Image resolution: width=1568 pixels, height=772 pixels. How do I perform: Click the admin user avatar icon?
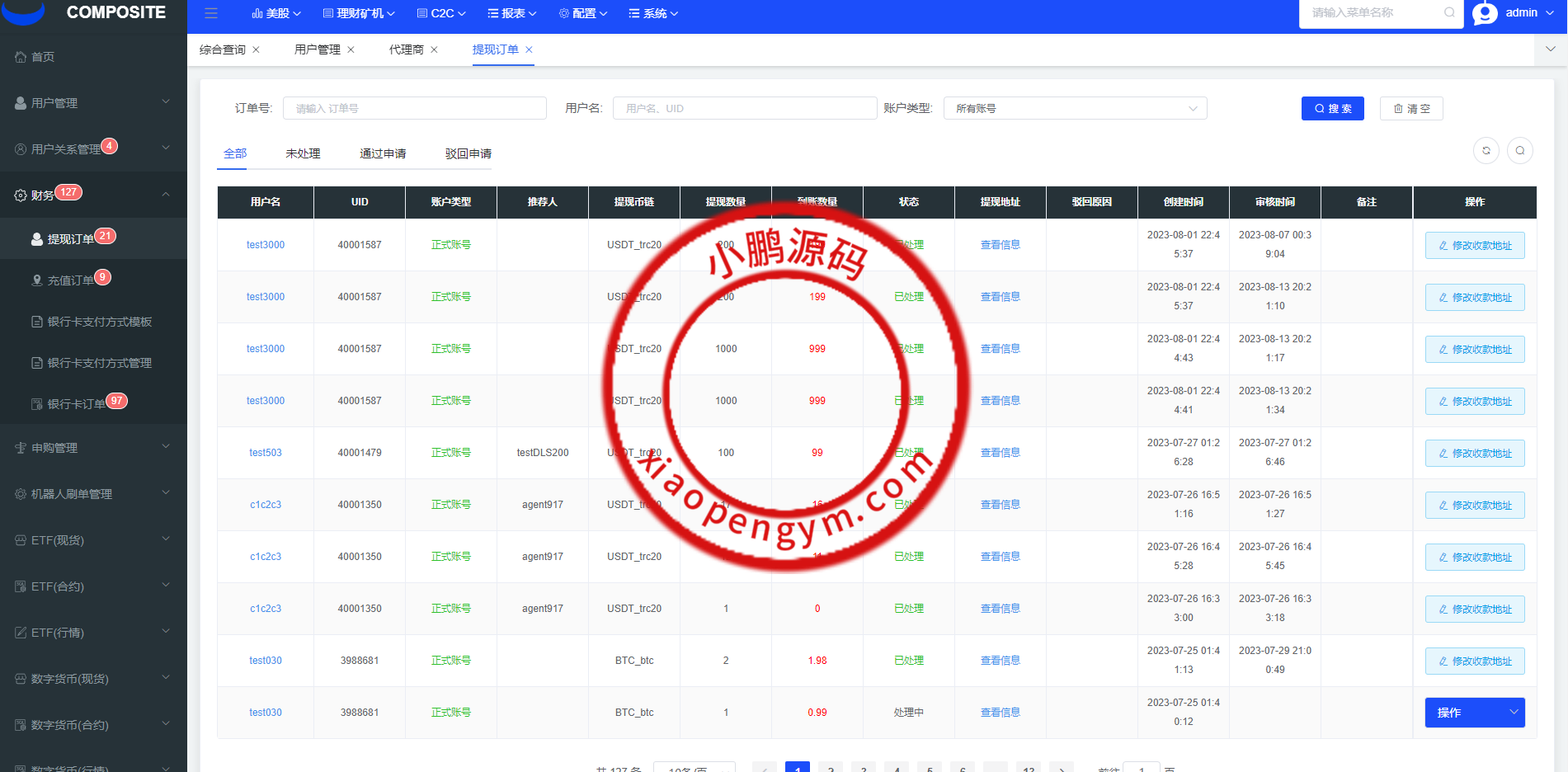click(x=1485, y=13)
